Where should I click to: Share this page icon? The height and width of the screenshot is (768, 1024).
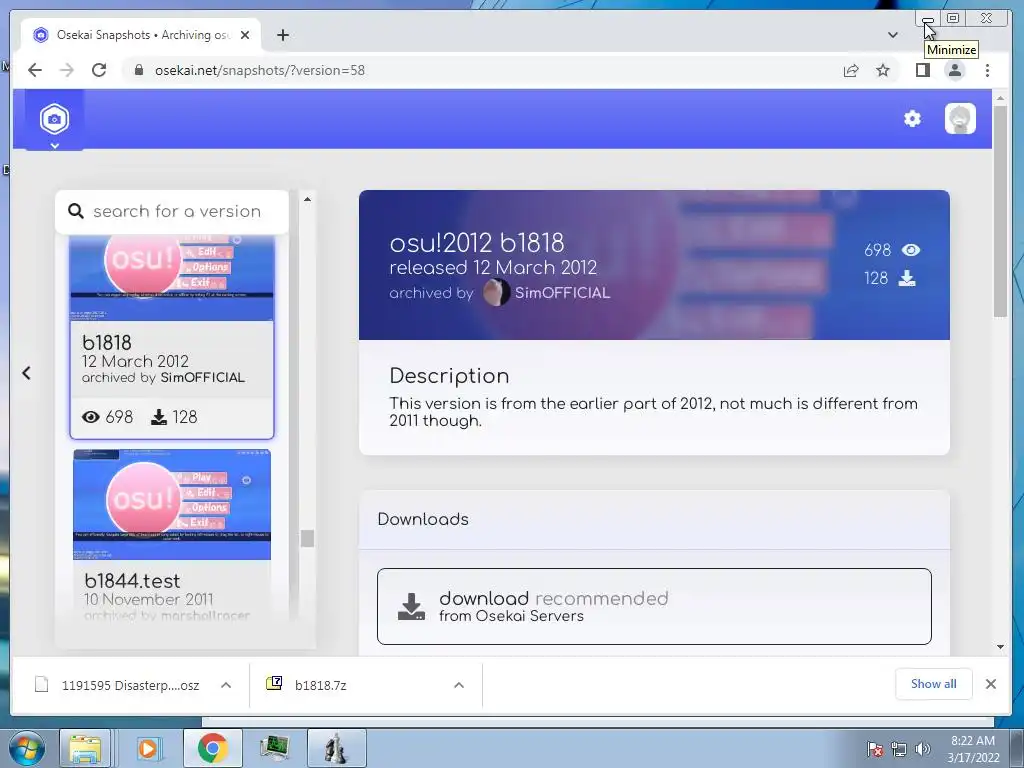[850, 71]
